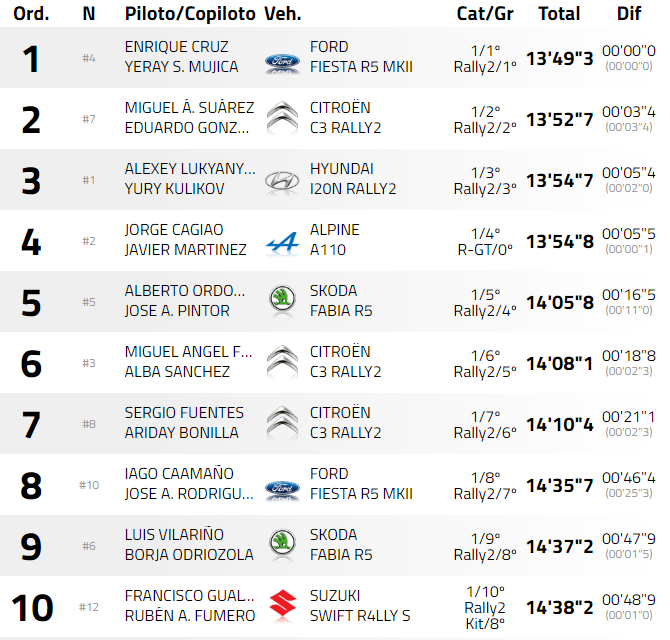Click the Citroën logo beside Miguel Á. Suárez
The image size is (670, 640).
coord(282,119)
